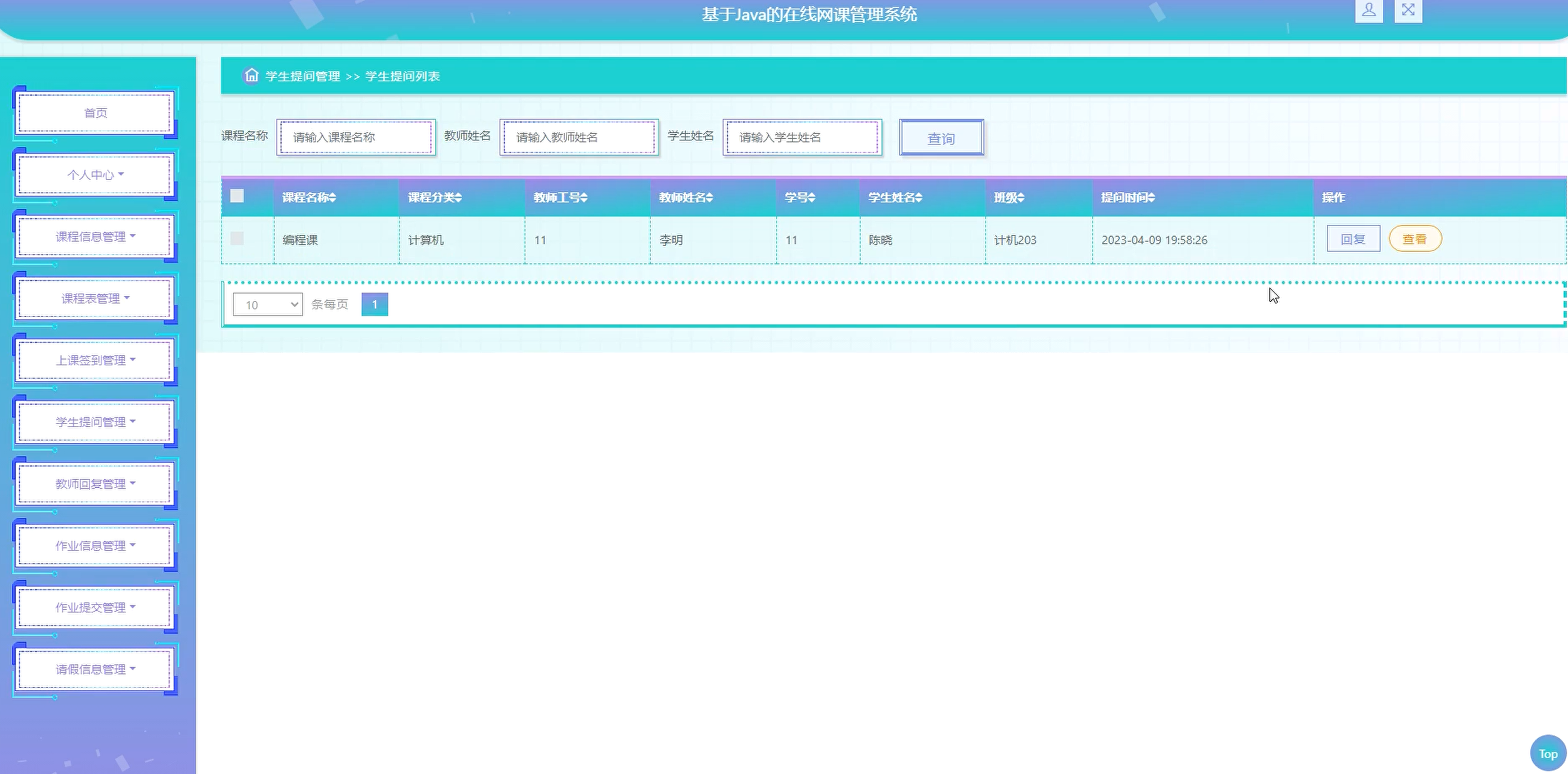Select the 编程课 course name cell

tap(337, 240)
